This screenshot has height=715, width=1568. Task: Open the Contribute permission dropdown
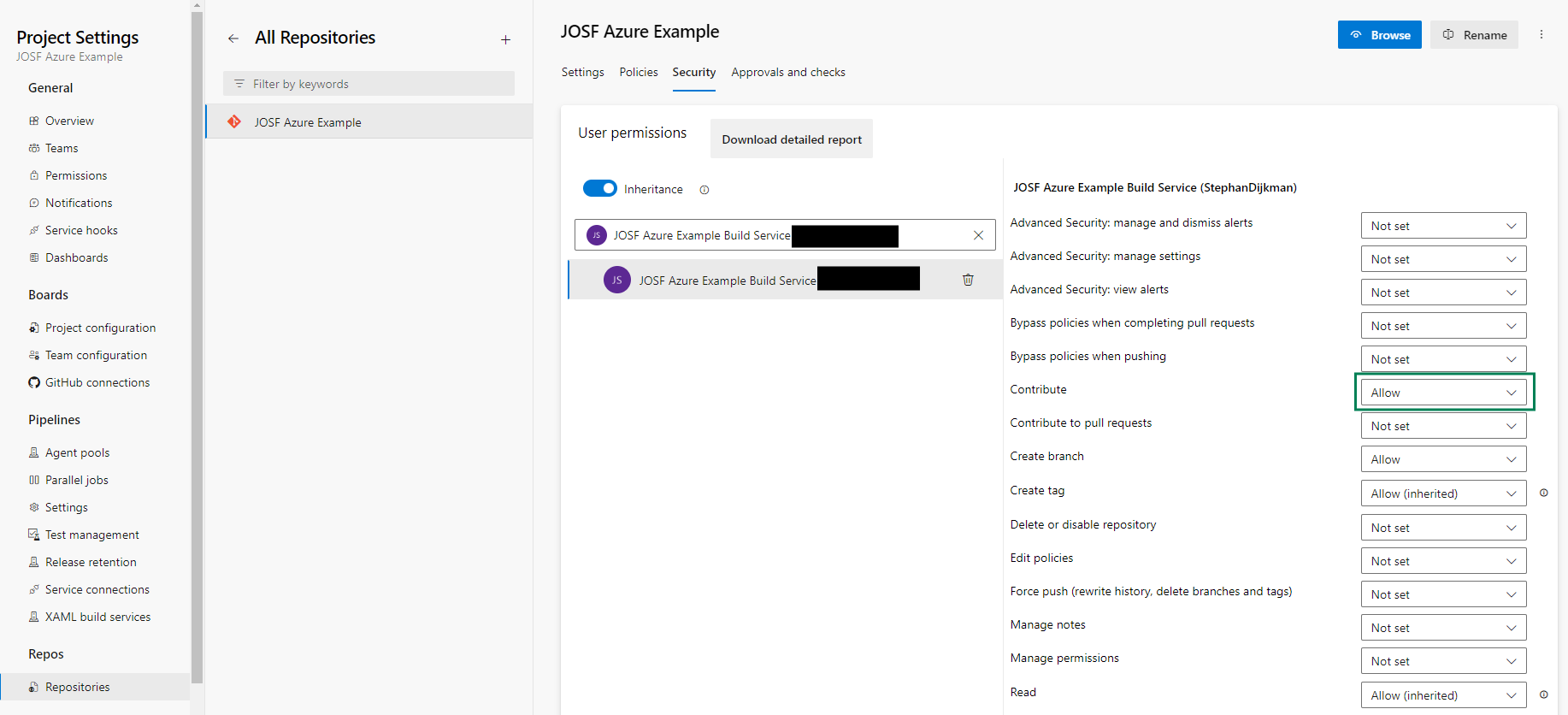point(1443,393)
